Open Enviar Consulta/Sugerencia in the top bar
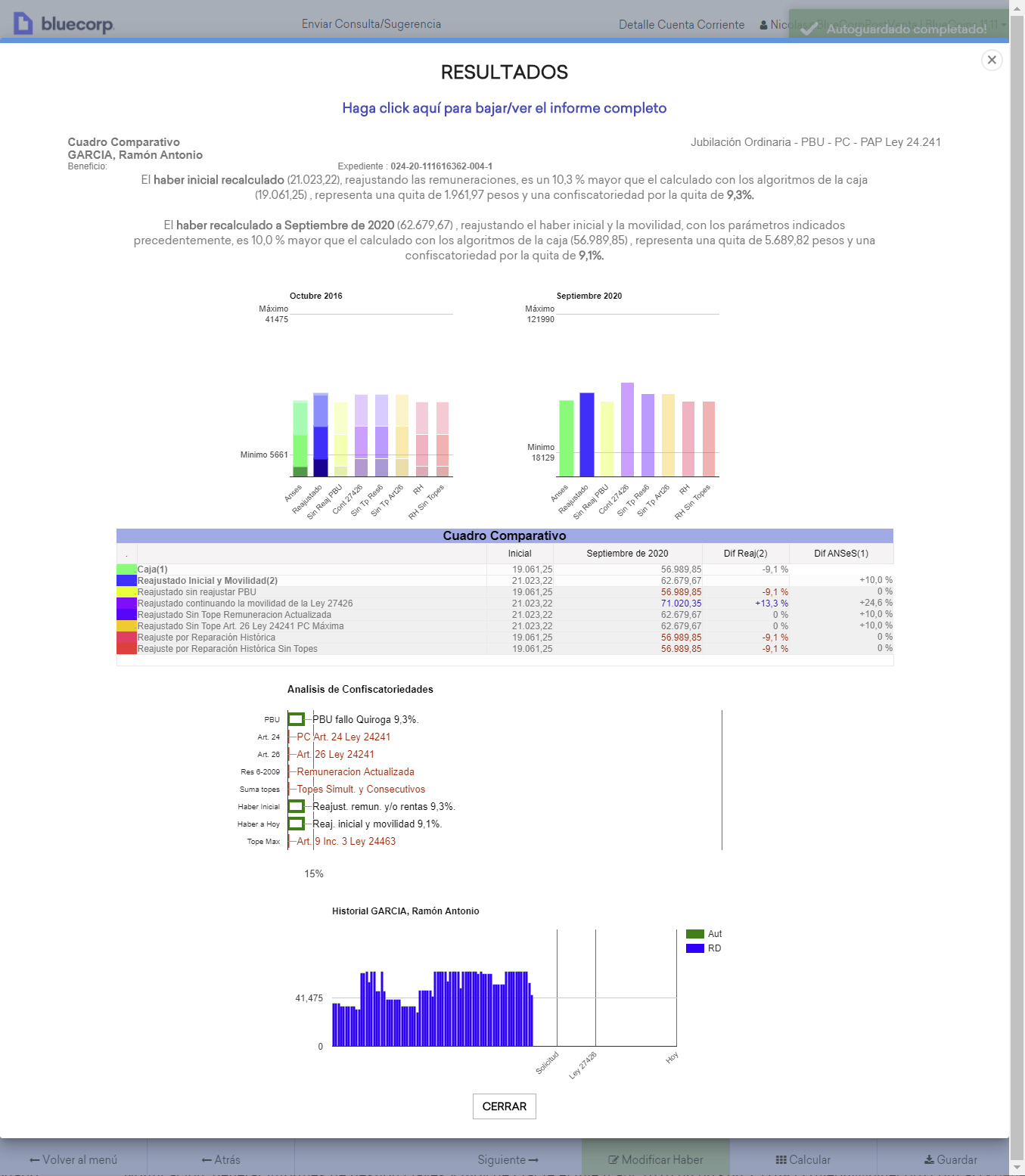1025x1176 pixels. coord(371,24)
